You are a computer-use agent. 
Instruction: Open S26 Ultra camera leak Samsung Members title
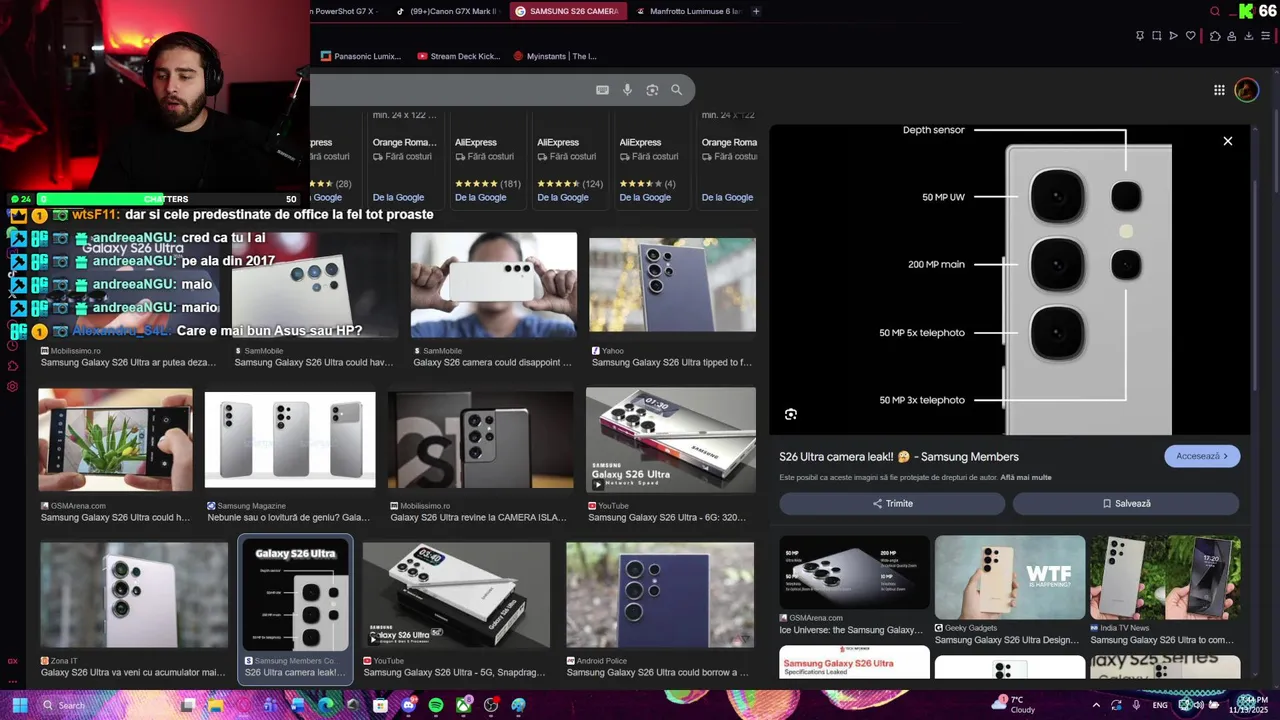899,457
